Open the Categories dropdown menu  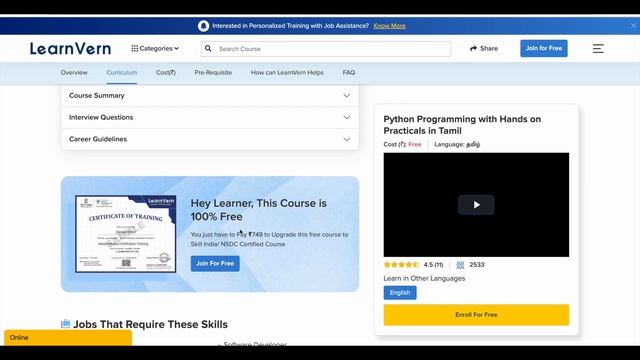155,48
